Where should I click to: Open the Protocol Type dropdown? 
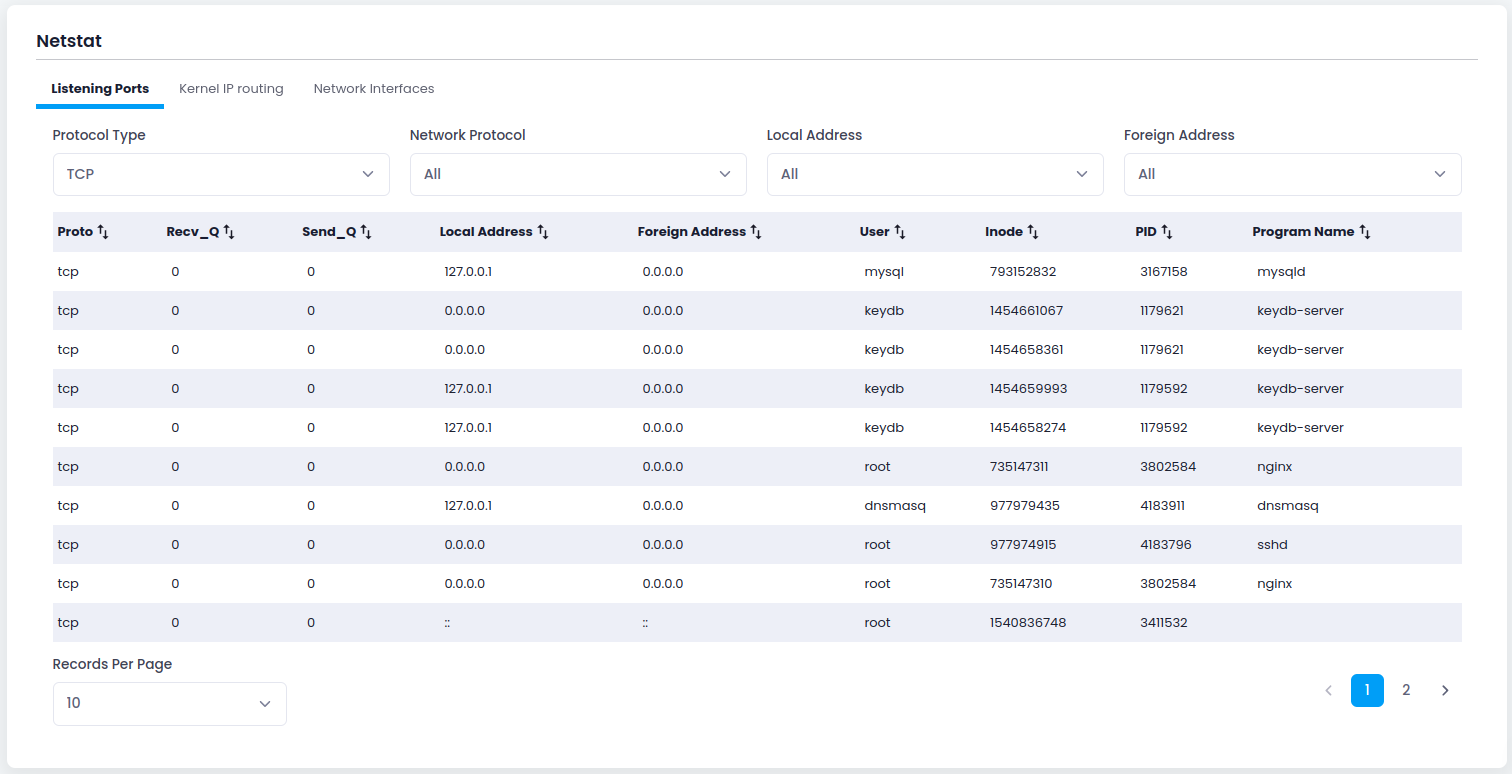[x=220, y=174]
